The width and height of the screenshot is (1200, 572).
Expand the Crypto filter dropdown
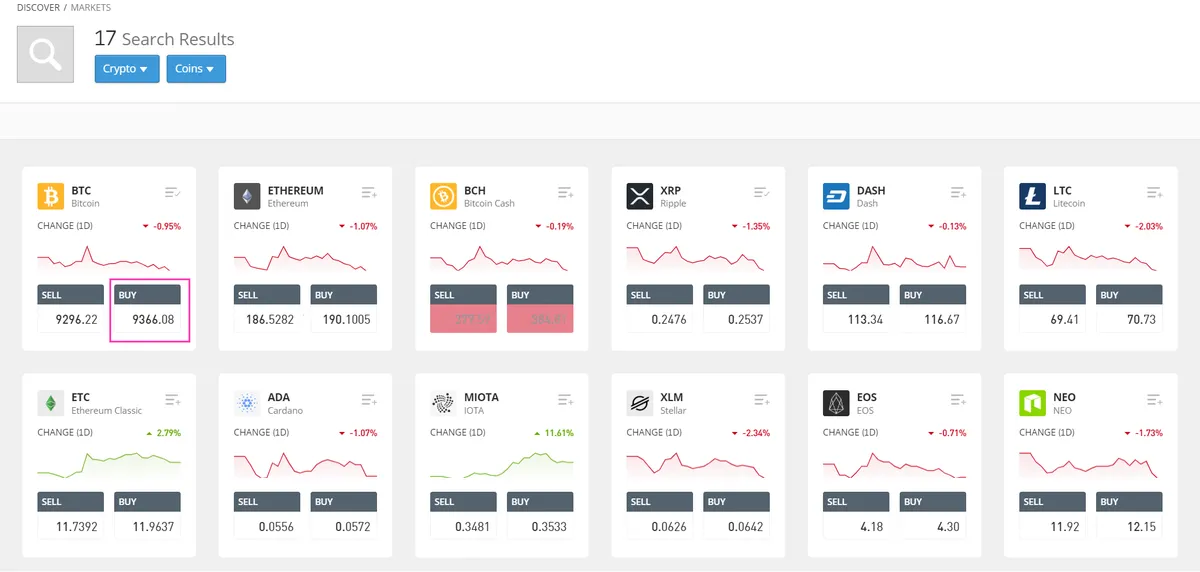(127, 69)
